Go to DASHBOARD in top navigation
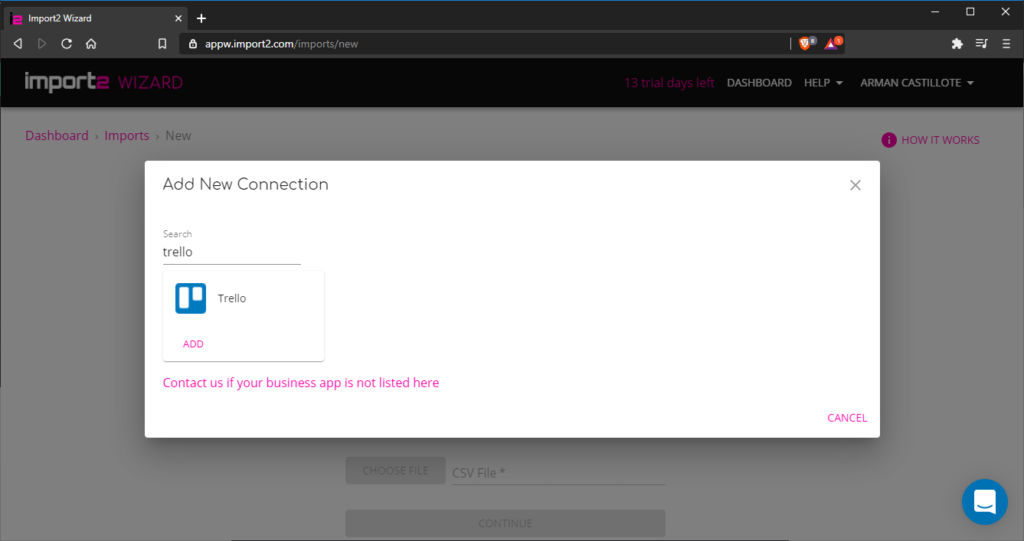 point(759,83)
